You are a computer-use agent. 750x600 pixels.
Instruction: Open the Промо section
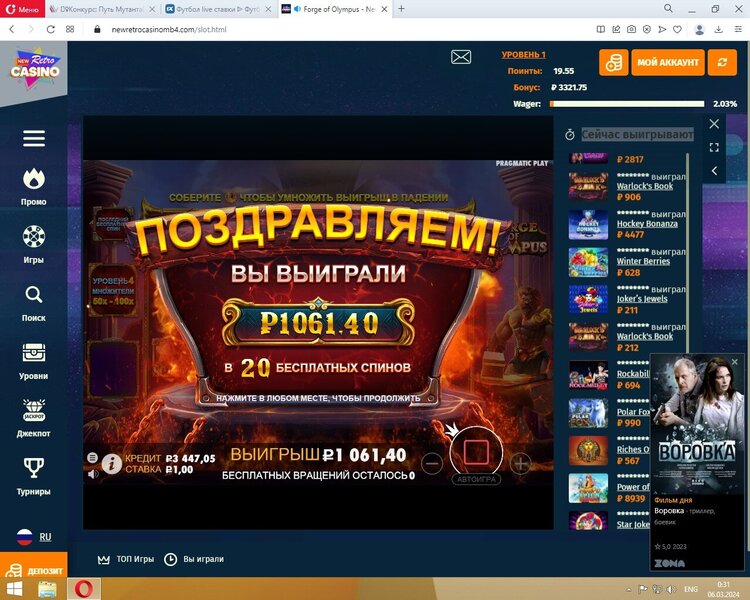[33, 187]
